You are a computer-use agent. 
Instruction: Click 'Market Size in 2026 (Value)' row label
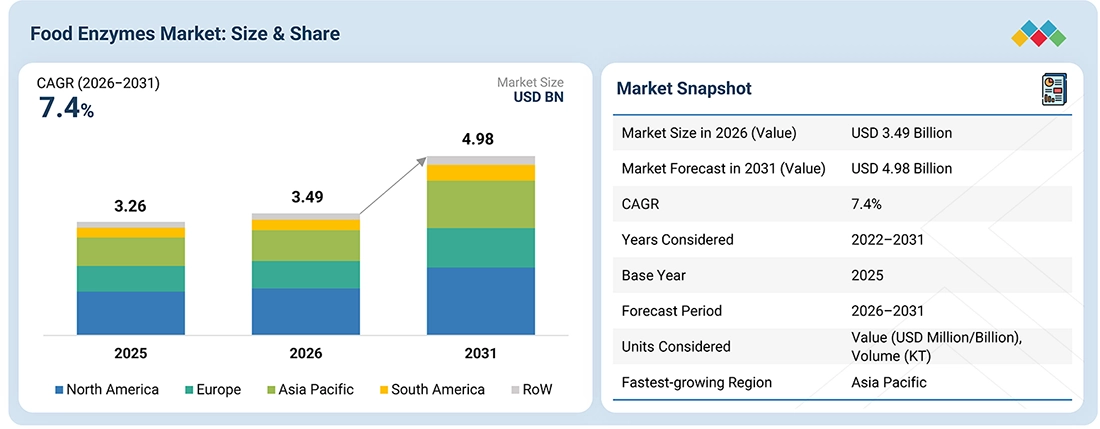(709, 132)
